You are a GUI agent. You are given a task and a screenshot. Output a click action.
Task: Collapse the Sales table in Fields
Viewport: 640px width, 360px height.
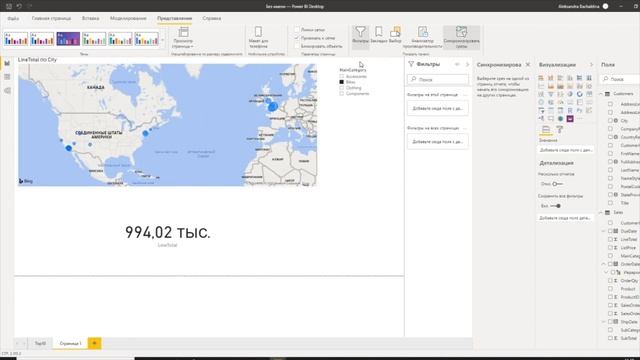(601, 213)
